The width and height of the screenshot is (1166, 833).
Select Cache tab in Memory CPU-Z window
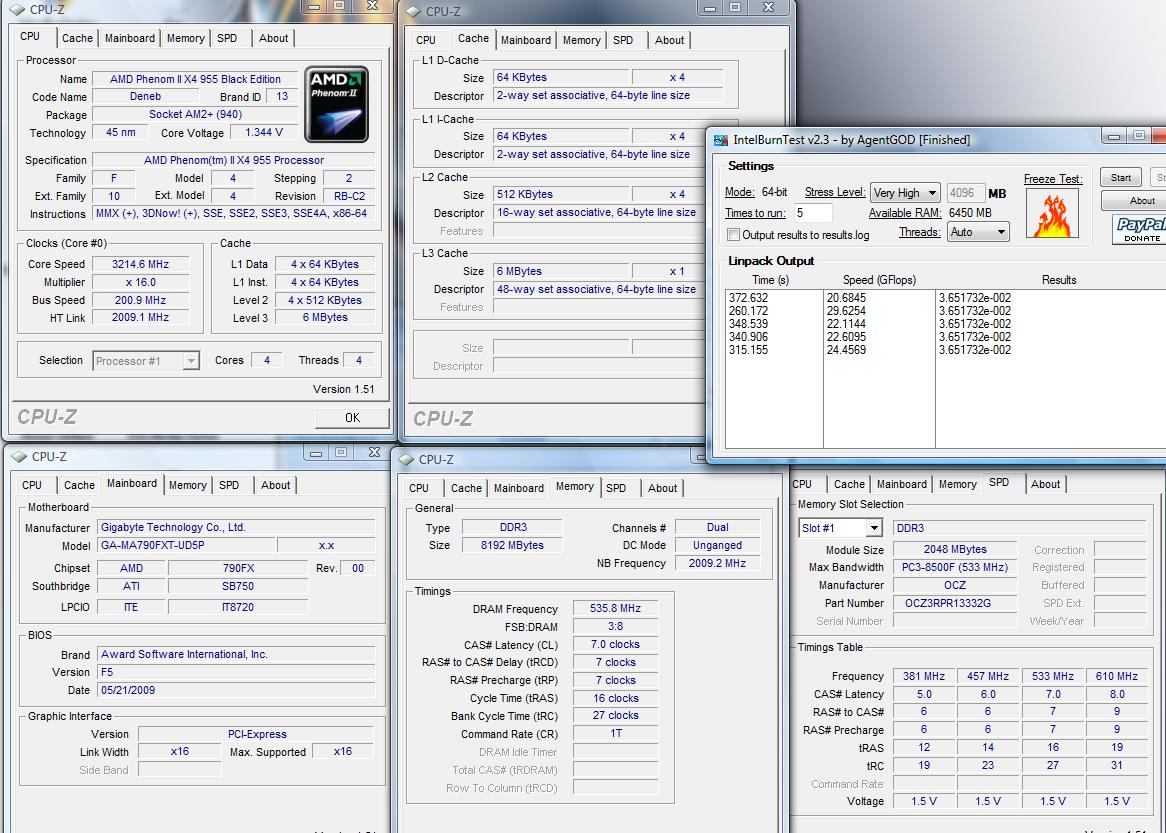[x=466, y=488]
